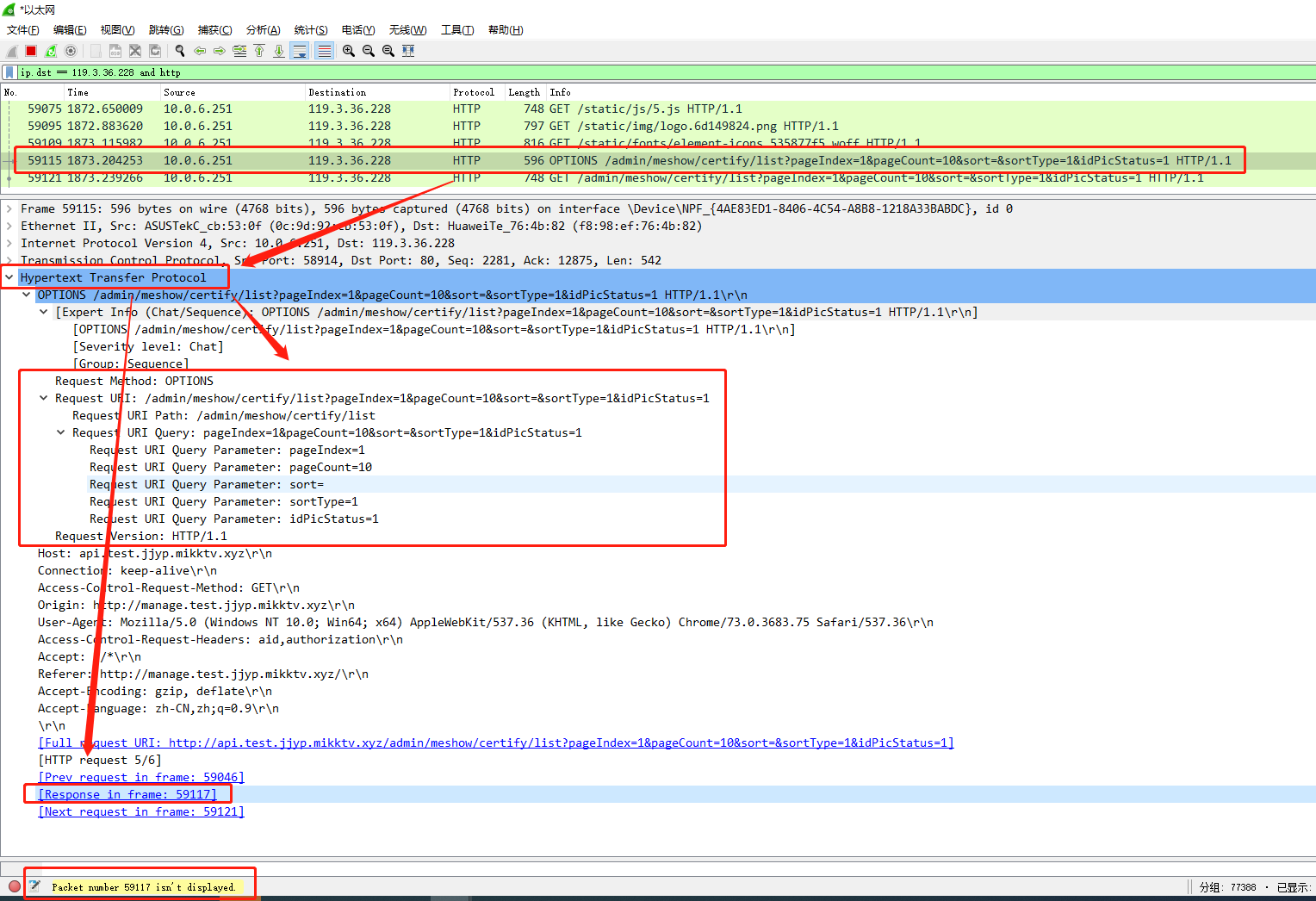
Task: Select the pageCount=10 query parameter line
Action: coord(231,467)
